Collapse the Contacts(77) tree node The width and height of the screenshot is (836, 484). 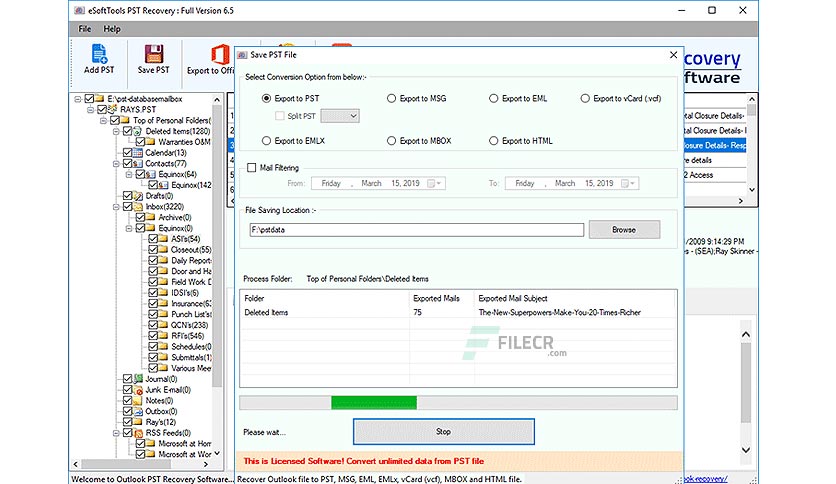[116, 163]
